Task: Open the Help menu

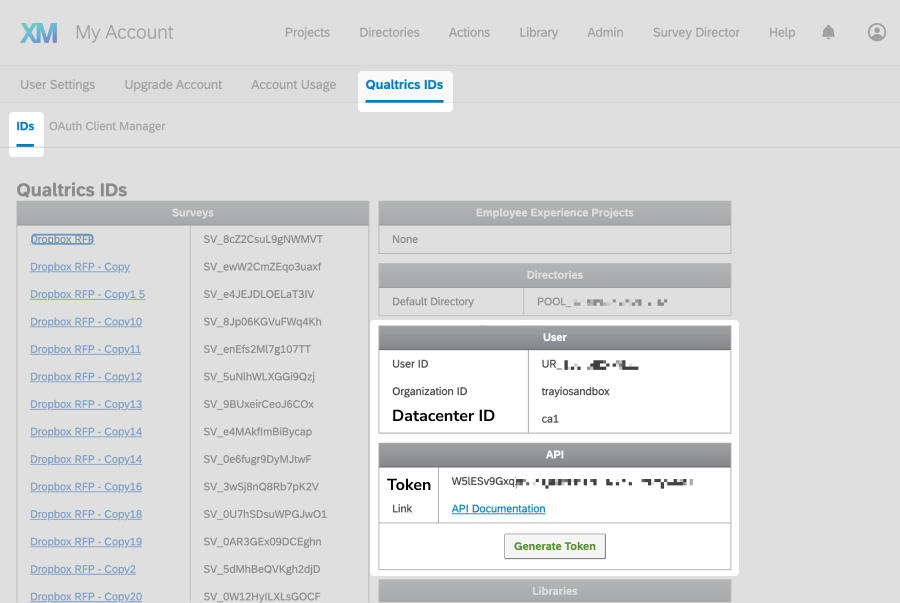Action: 782,31
